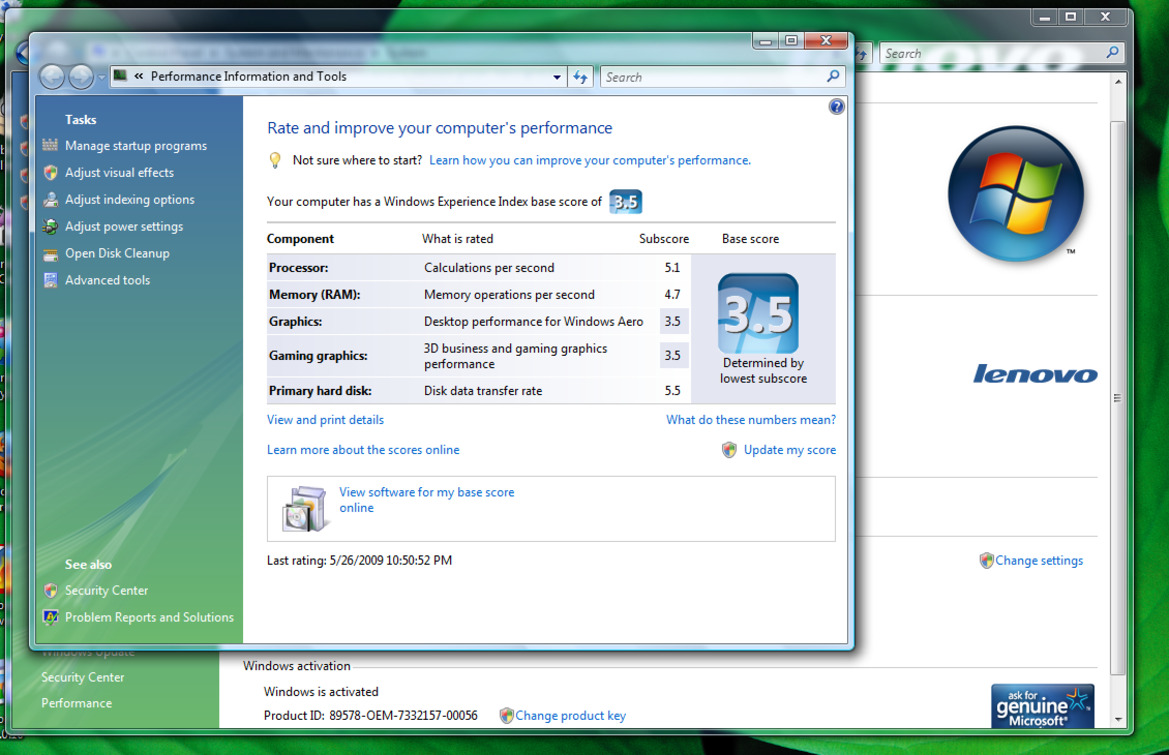Open Adjust indexing options
The width and height of the screenshot is (1169, 755).
coord(130,199)
